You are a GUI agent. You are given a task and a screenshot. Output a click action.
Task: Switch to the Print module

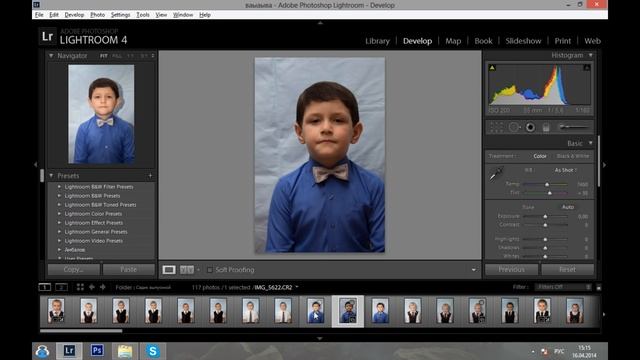562,41
